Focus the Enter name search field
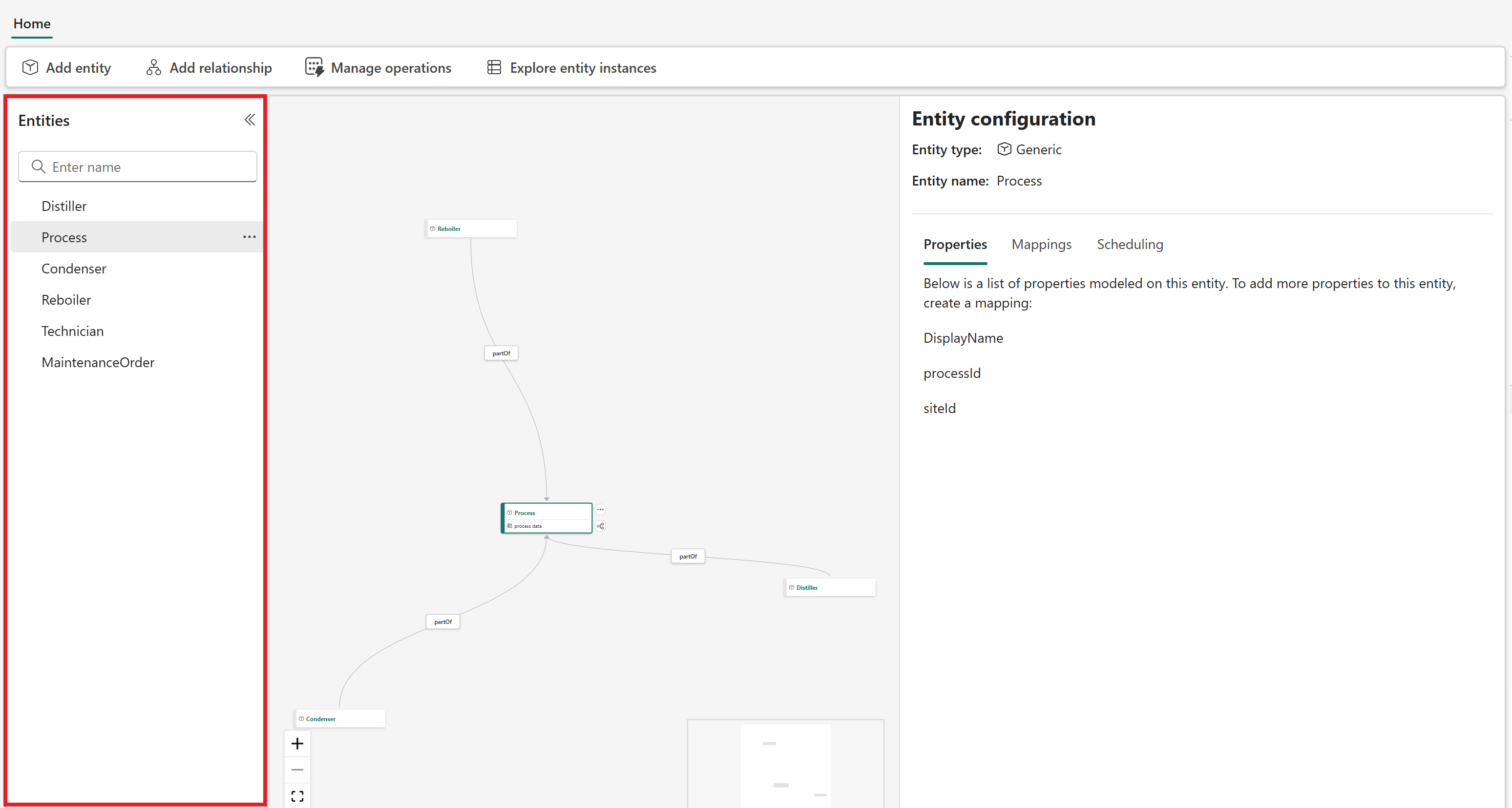The height and width of the screenshot is (808, 1512). tap(137, 166)
